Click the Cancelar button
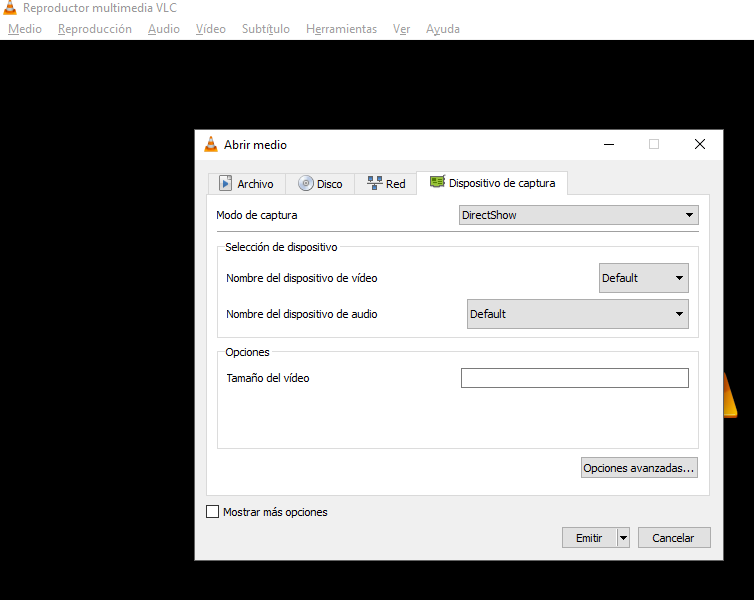Screen dimensions: 754x600 point(674,538)
